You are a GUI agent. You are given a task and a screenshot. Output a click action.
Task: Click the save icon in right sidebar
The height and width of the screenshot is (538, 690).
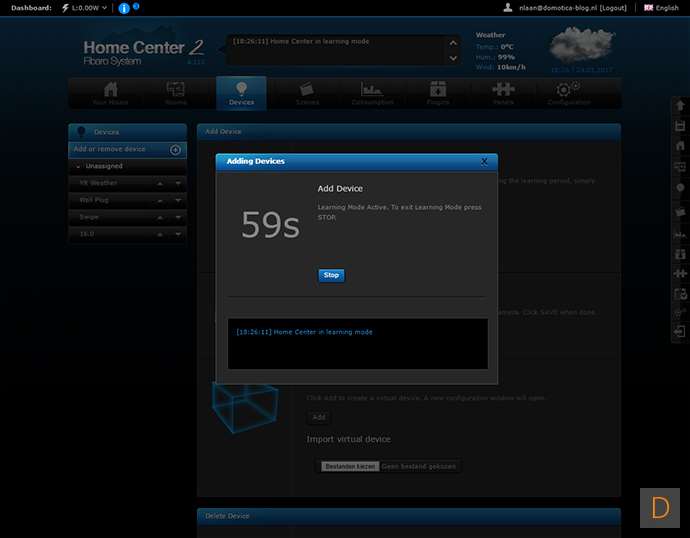(x=680, y=126)
